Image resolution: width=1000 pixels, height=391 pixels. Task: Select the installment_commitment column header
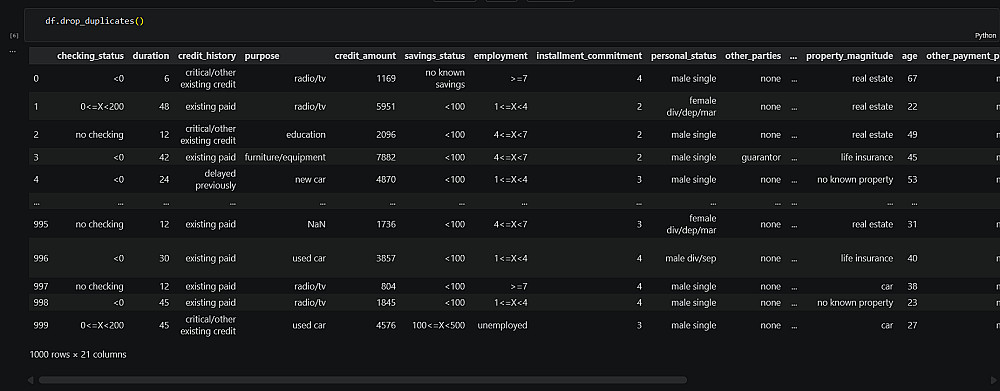click(x=589, y=56)
